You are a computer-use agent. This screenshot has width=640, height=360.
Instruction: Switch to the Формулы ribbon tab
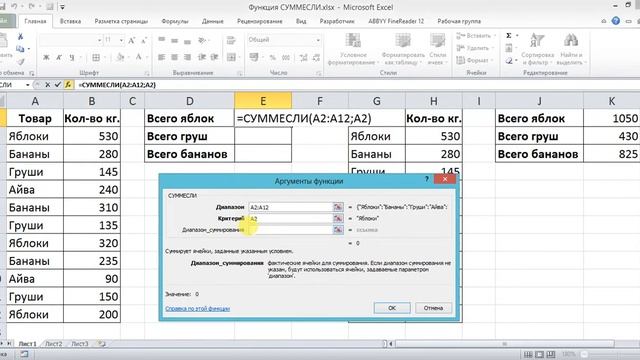coord(175,21)
